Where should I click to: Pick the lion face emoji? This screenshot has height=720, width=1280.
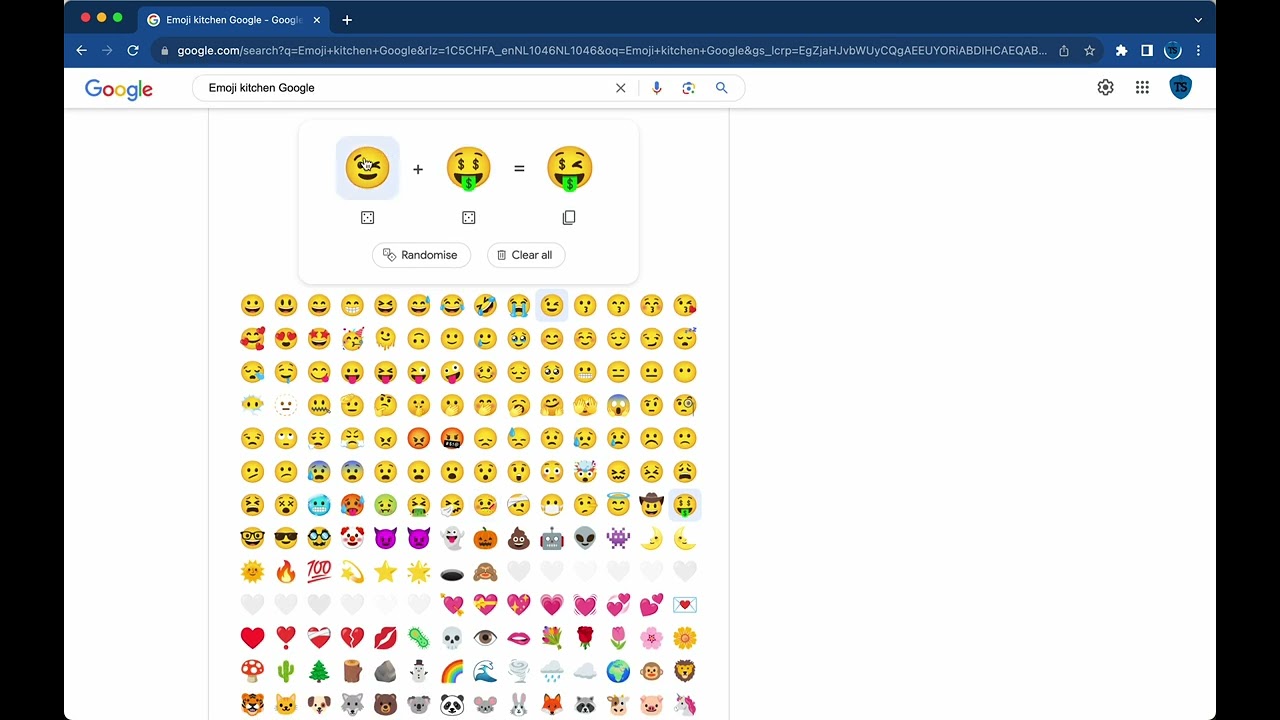click(685, 671)
